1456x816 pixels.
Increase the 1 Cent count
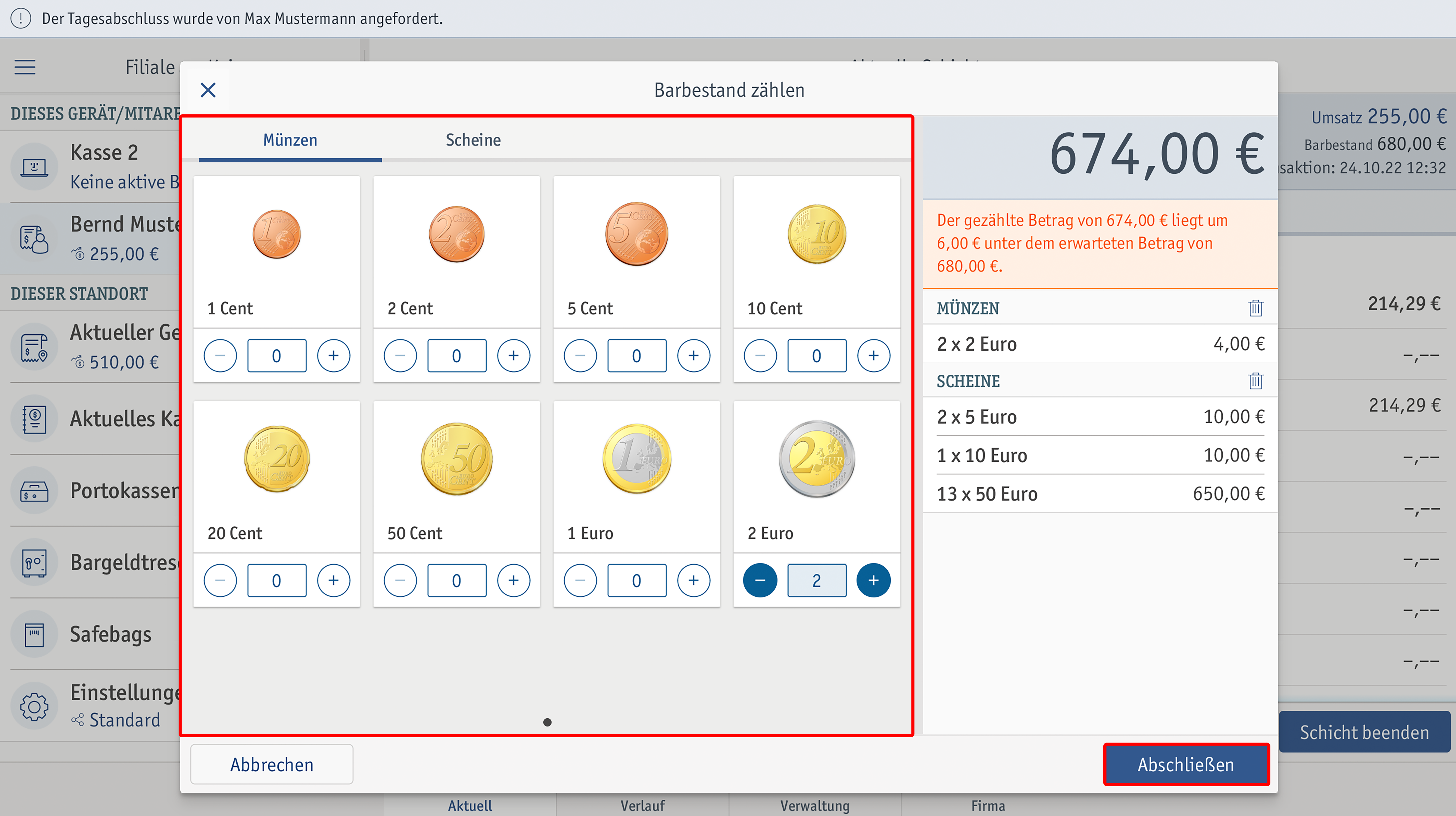click(x=333, y=355)
